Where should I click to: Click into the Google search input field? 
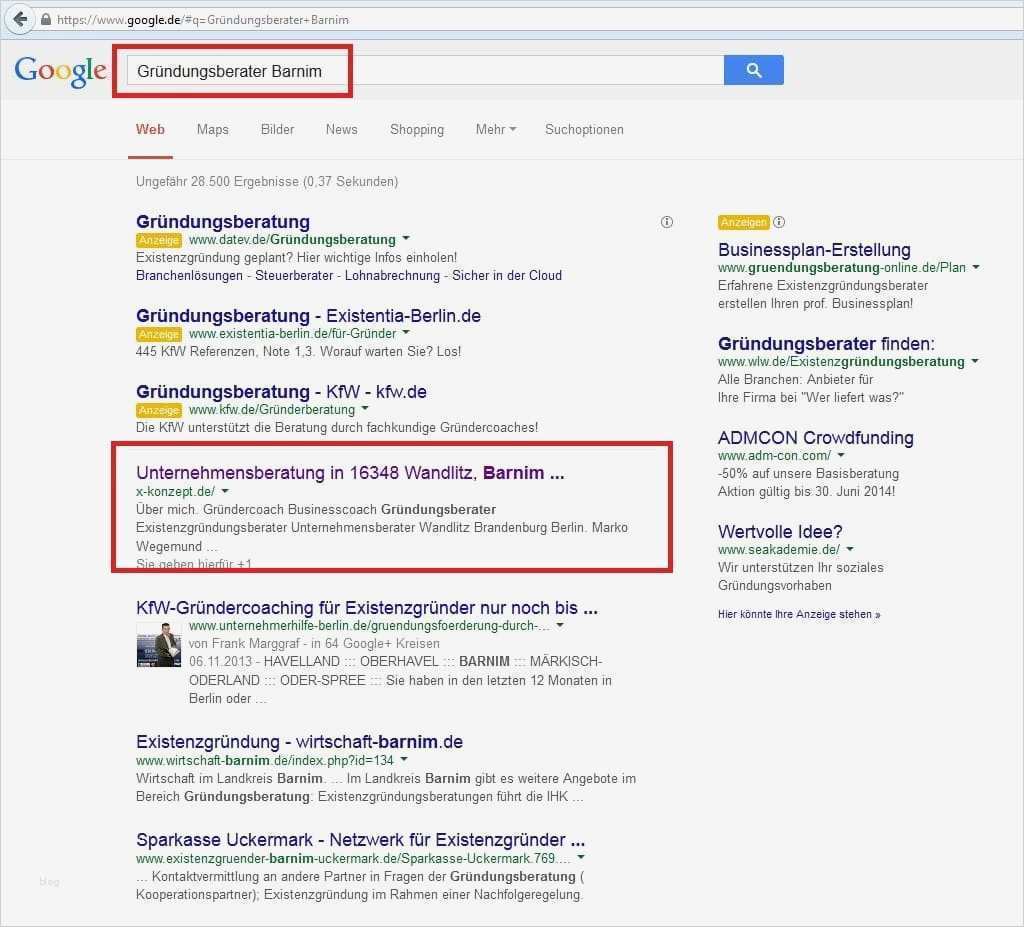pos(425,71)
